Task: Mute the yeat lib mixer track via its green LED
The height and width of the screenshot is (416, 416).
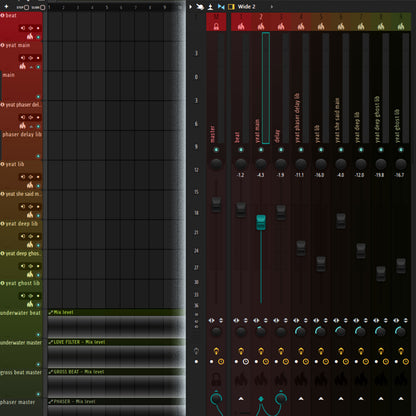Action: pyautogui.click(x=321, y=150)
